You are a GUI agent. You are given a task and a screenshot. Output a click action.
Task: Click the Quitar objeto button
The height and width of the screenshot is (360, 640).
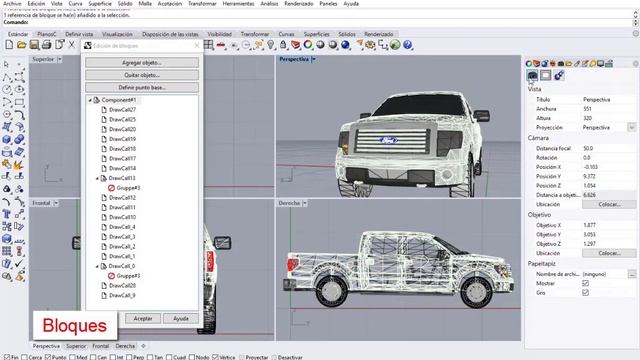tap(142, 75)
